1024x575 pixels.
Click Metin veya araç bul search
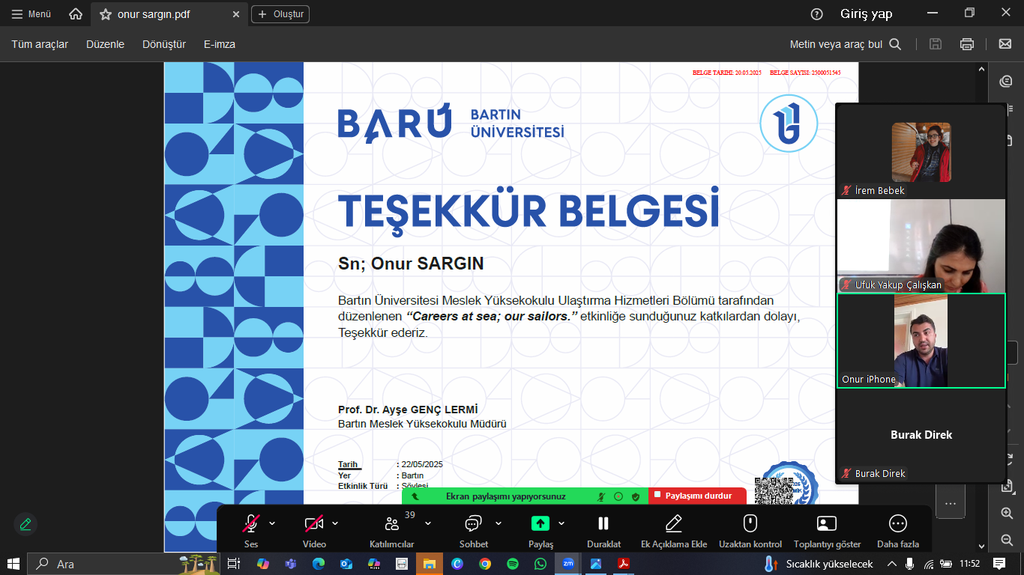pos(845,44)
